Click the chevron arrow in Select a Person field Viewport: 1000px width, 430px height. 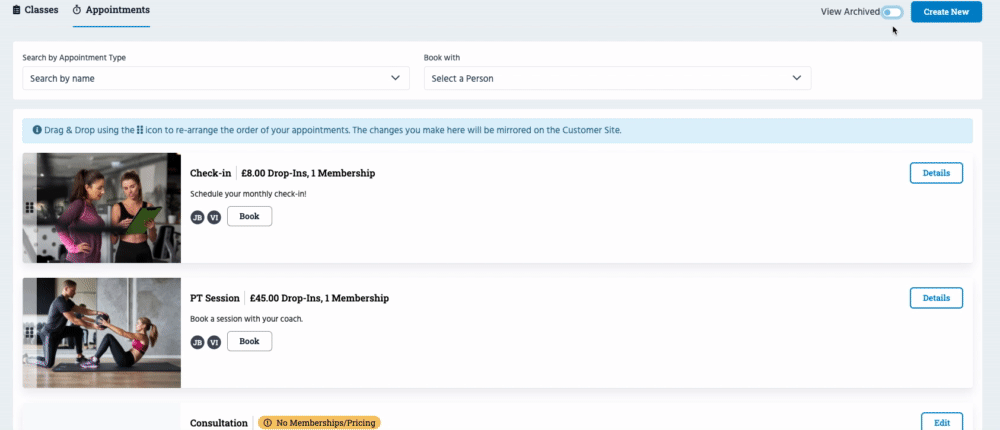(x=797, y=78)
